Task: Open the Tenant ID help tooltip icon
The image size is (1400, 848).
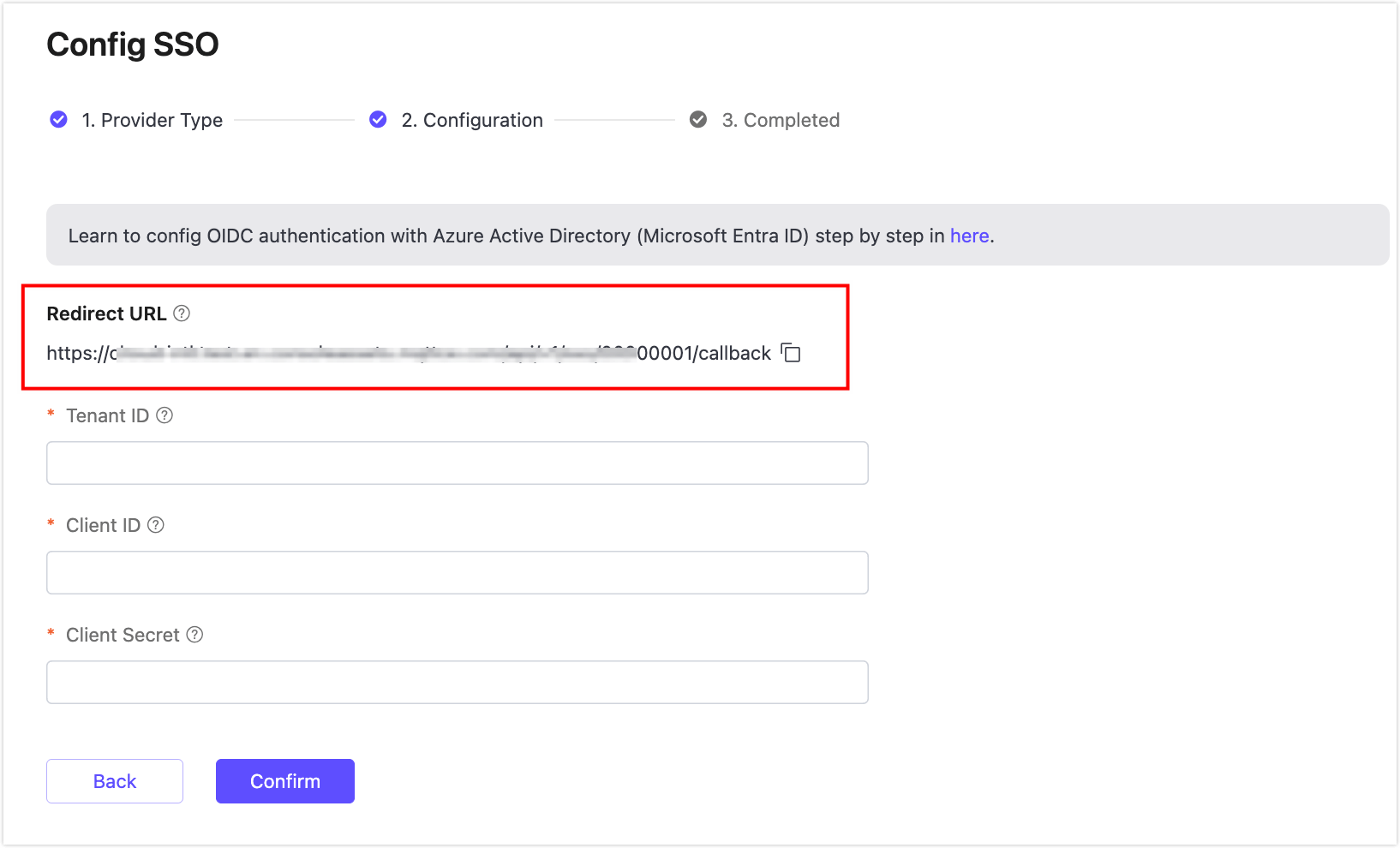Action: [165, 415]
